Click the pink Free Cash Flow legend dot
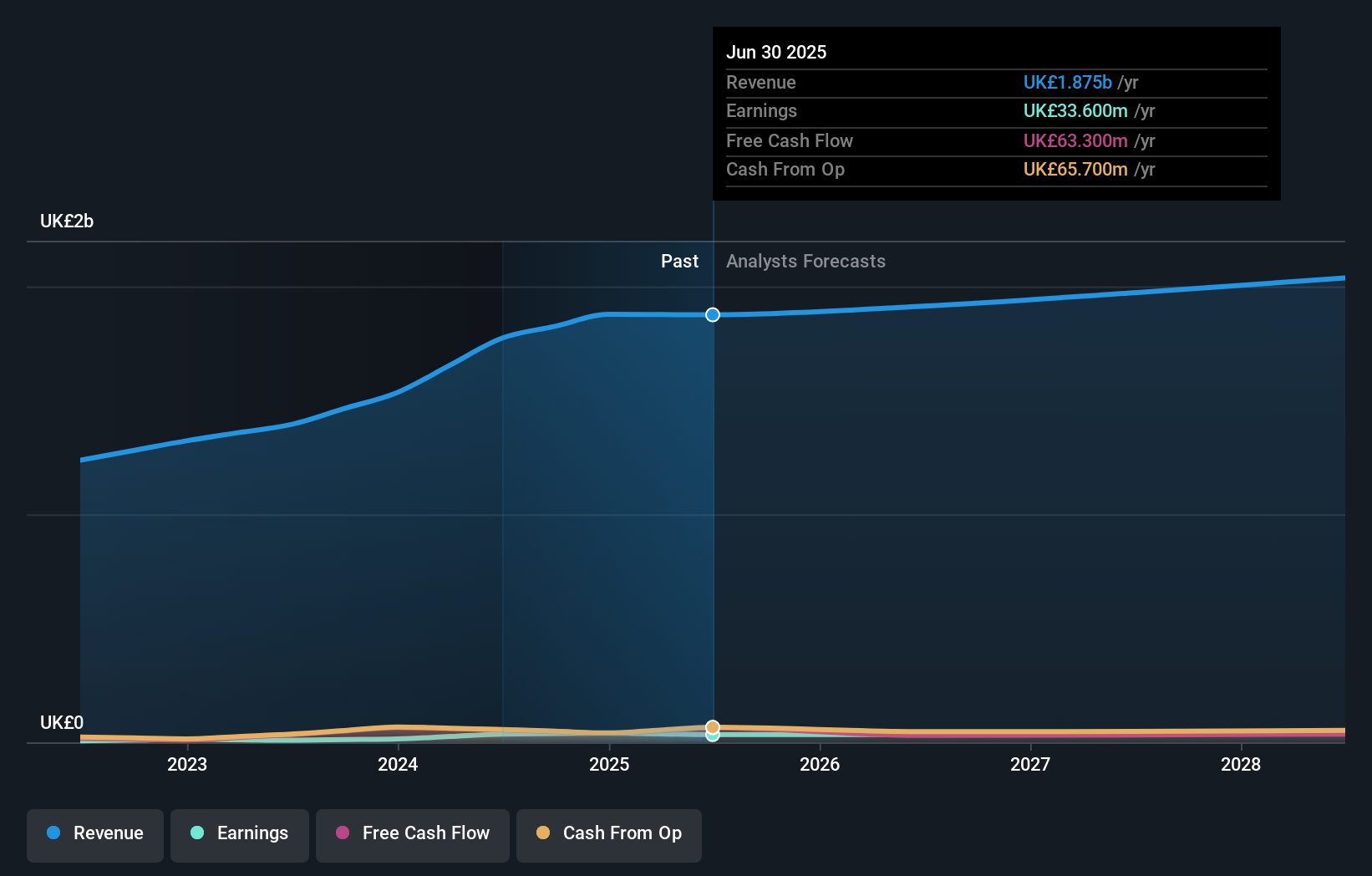The width and height of the screenshot is (1372, 876). coord(342,833)
